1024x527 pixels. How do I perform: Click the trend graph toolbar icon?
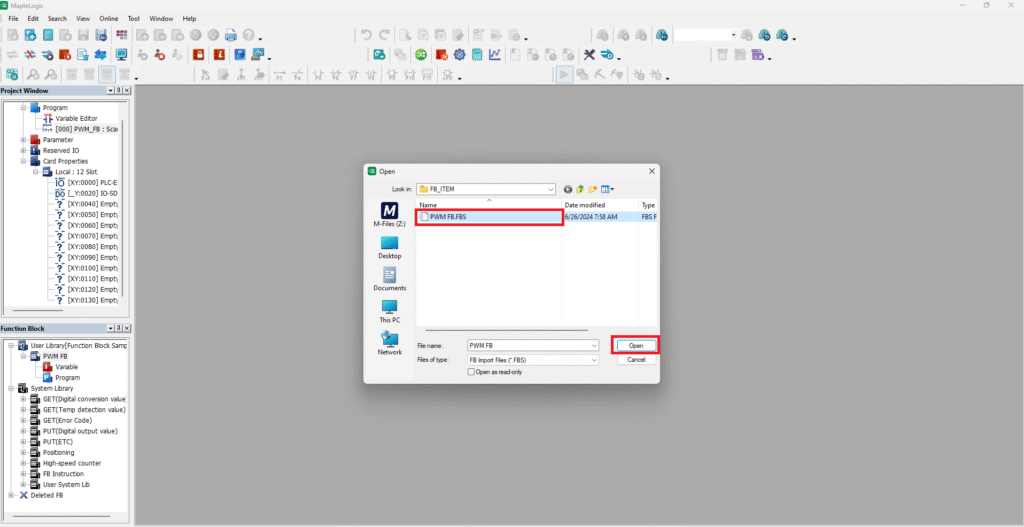494,55
